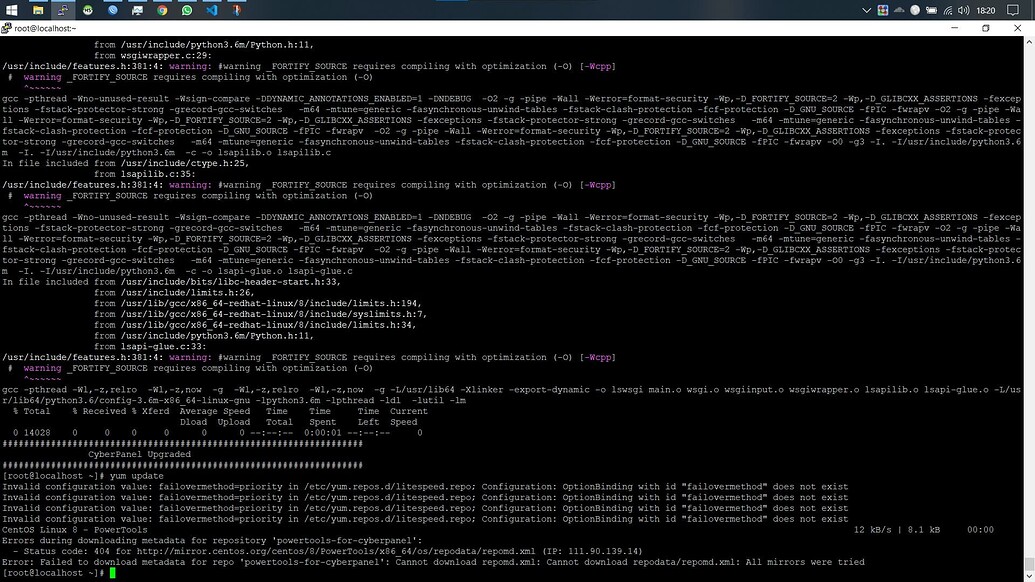Open WhatsApp from the taskbar
Screen dimensions: 1035x582
click(x=187, y=10)
